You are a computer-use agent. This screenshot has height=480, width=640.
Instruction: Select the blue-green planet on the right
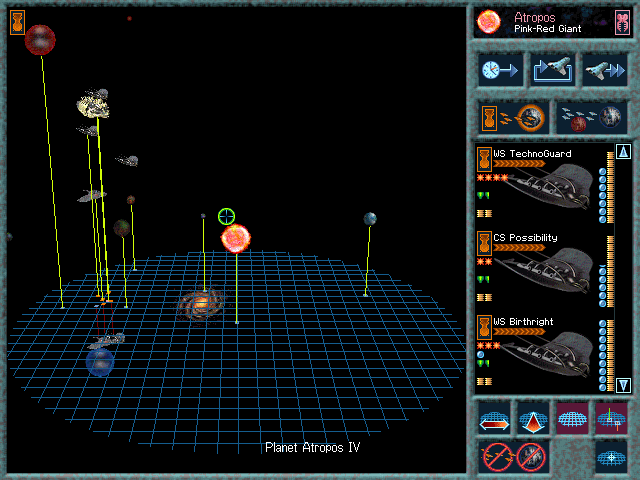[x=370, y=219]
